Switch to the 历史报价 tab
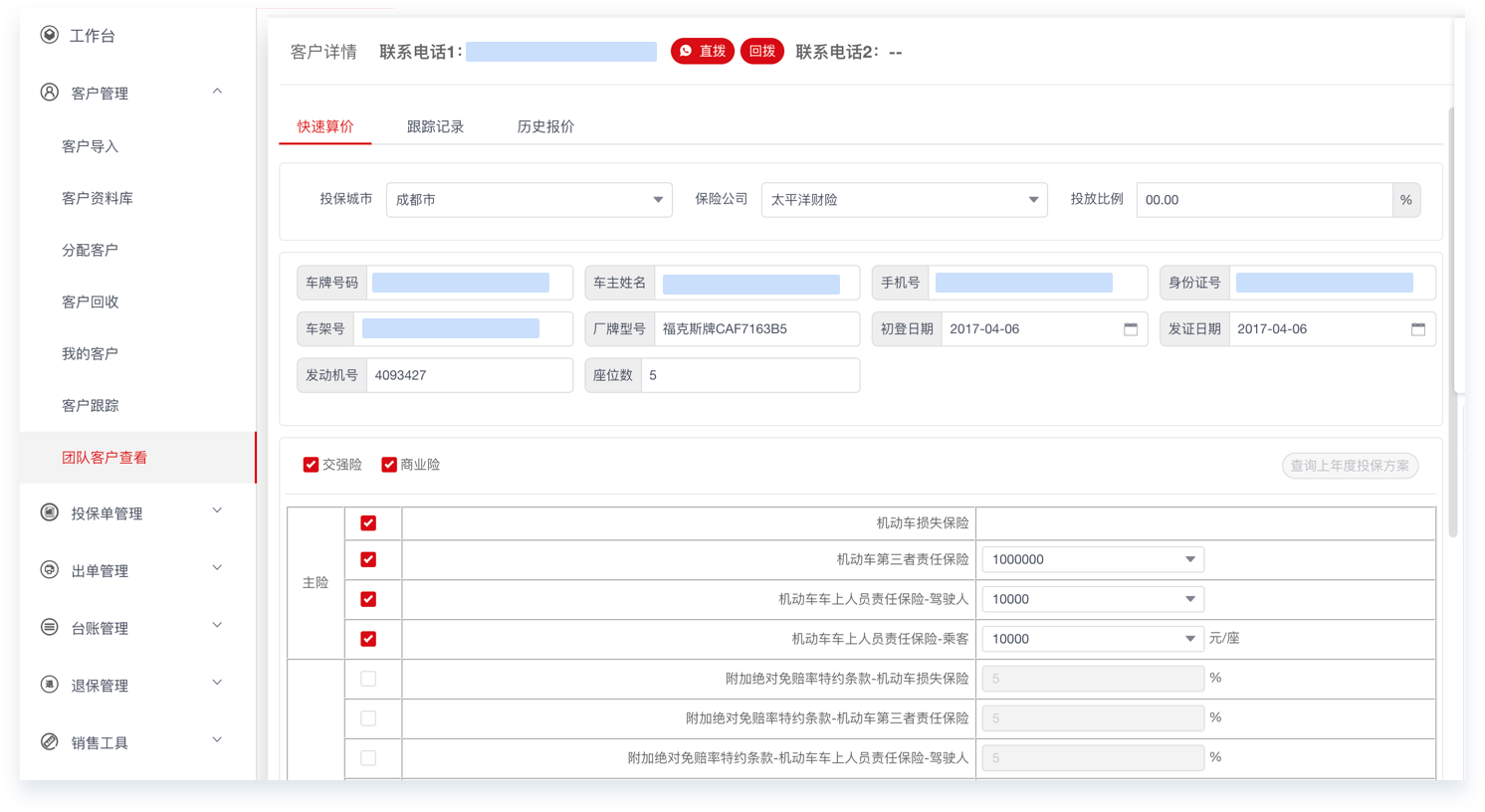This screenshot has height=812, width=1485. pos(545,126)
